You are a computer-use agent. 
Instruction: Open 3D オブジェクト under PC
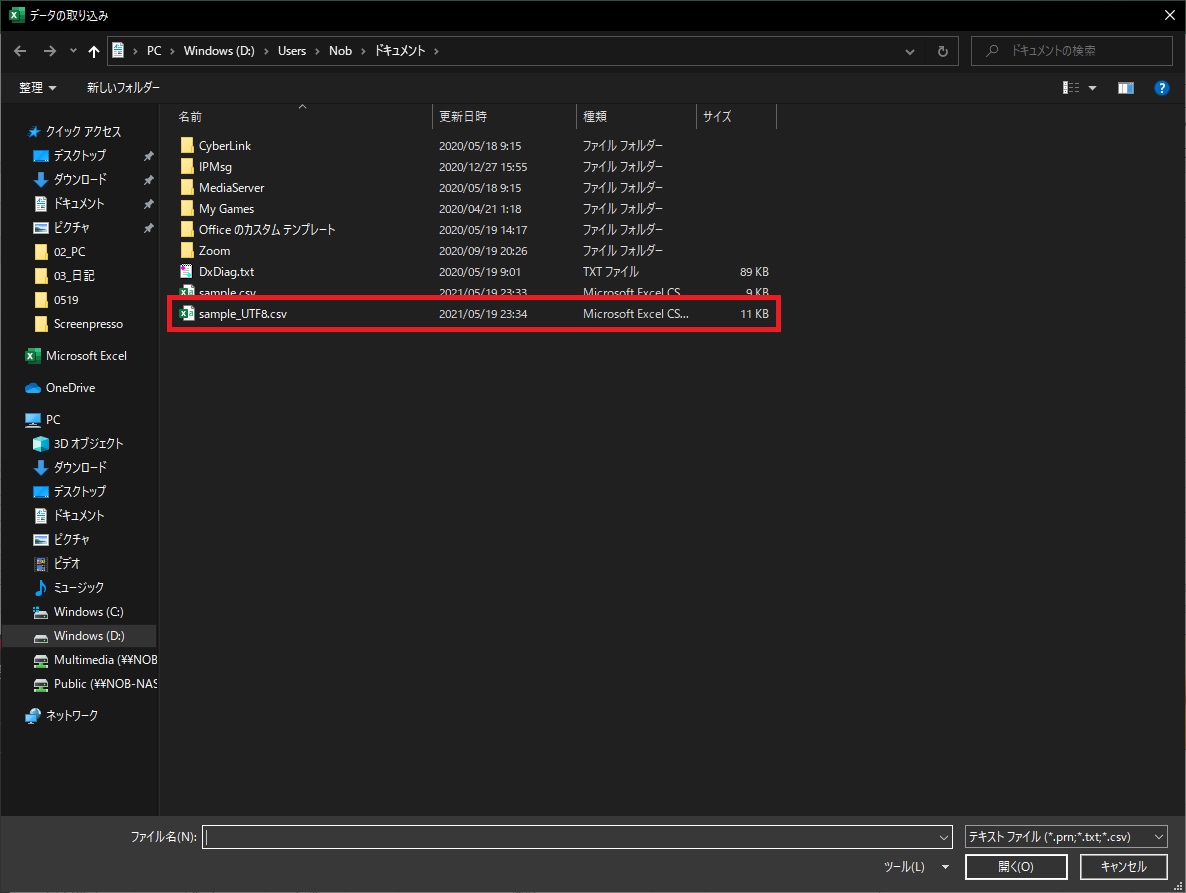(88, 444)
